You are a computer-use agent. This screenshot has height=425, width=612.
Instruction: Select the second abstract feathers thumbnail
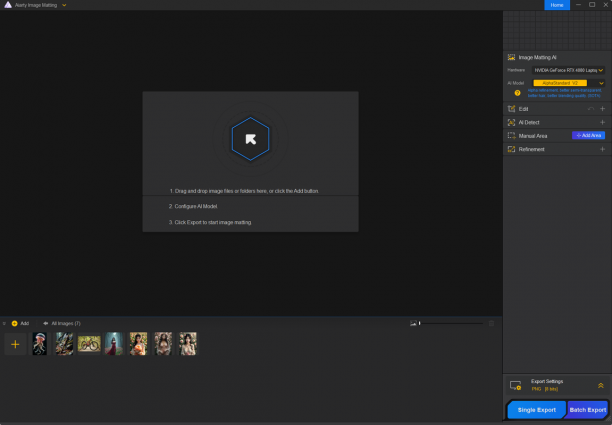pyautogui.click(x=64, y=344)
